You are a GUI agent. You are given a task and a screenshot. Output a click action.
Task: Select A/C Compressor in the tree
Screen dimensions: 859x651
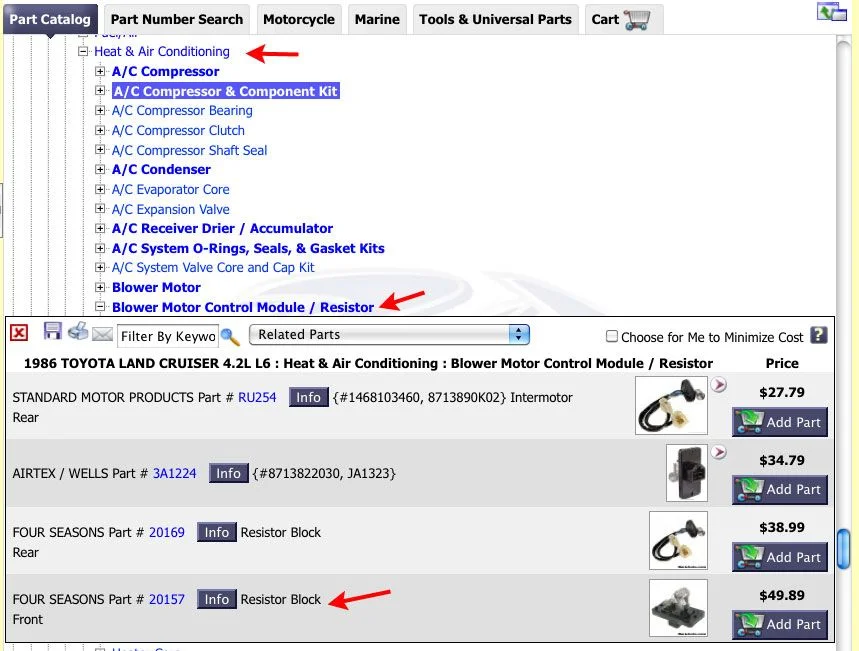coord(165,71)
